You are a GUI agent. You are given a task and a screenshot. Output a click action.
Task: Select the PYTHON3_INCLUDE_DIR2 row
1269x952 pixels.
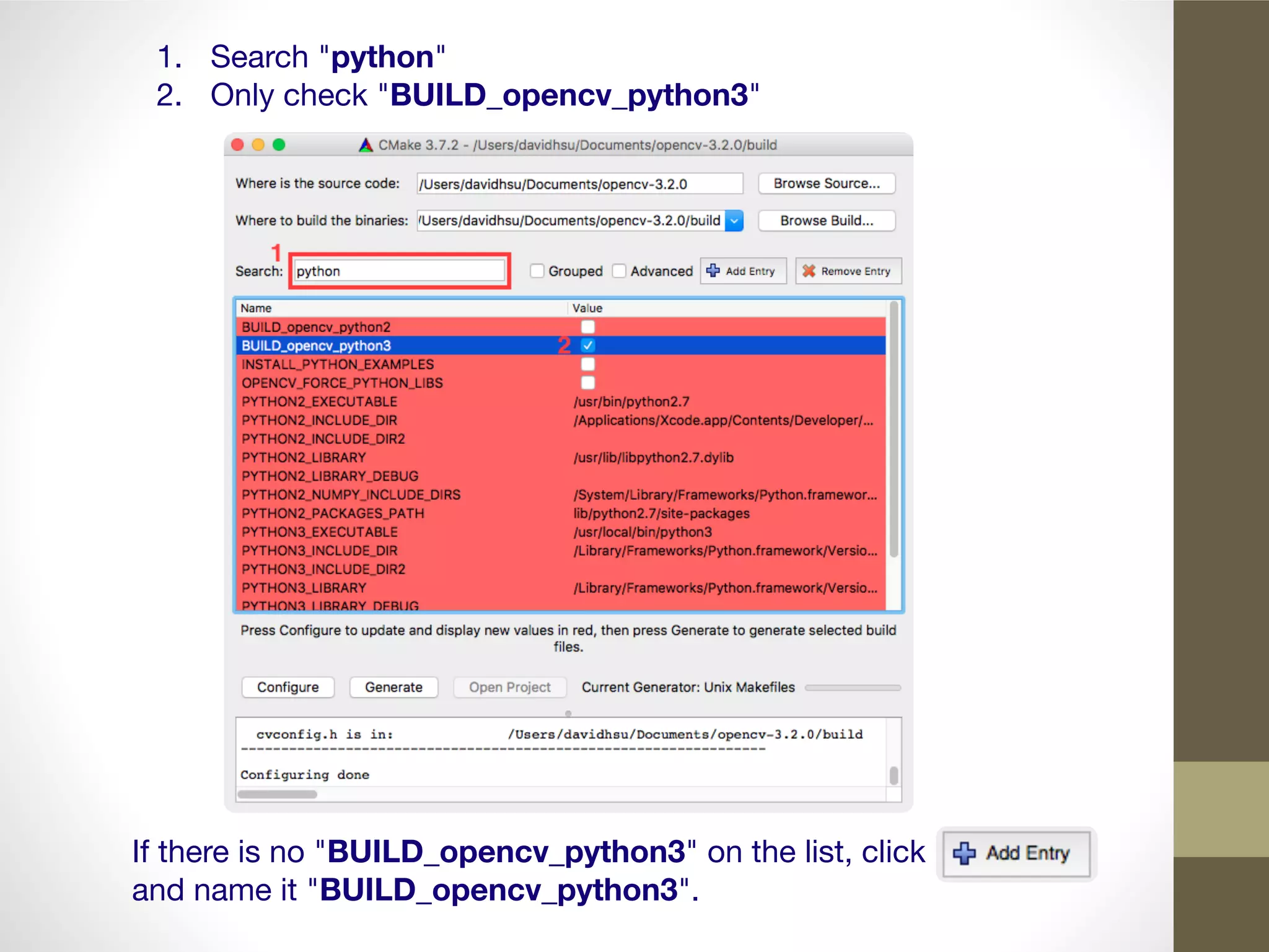point(561,569)
